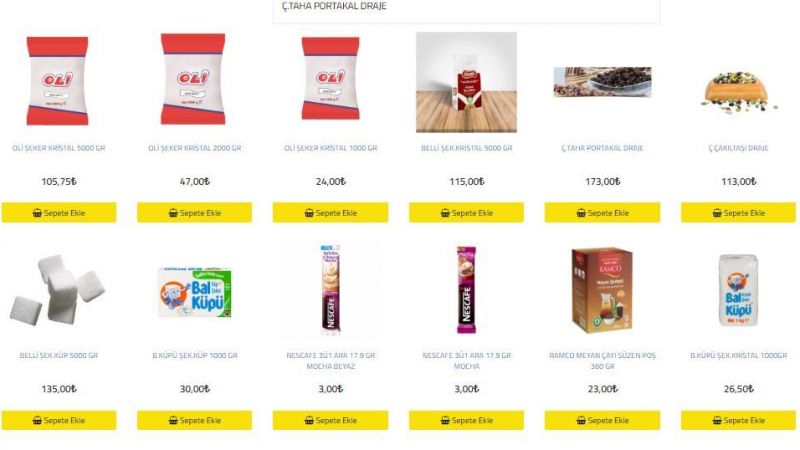The width and height of the screenshot is (800, 450).
Task: Add Oli Şeker Kristal 5000 GR to cart
Action: coord(59,213)
